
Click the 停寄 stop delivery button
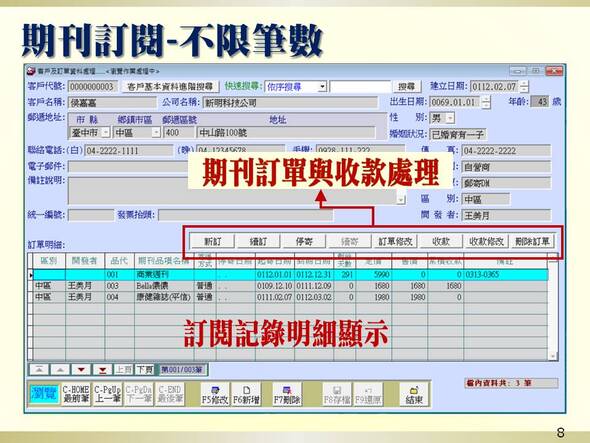point(304,241)
